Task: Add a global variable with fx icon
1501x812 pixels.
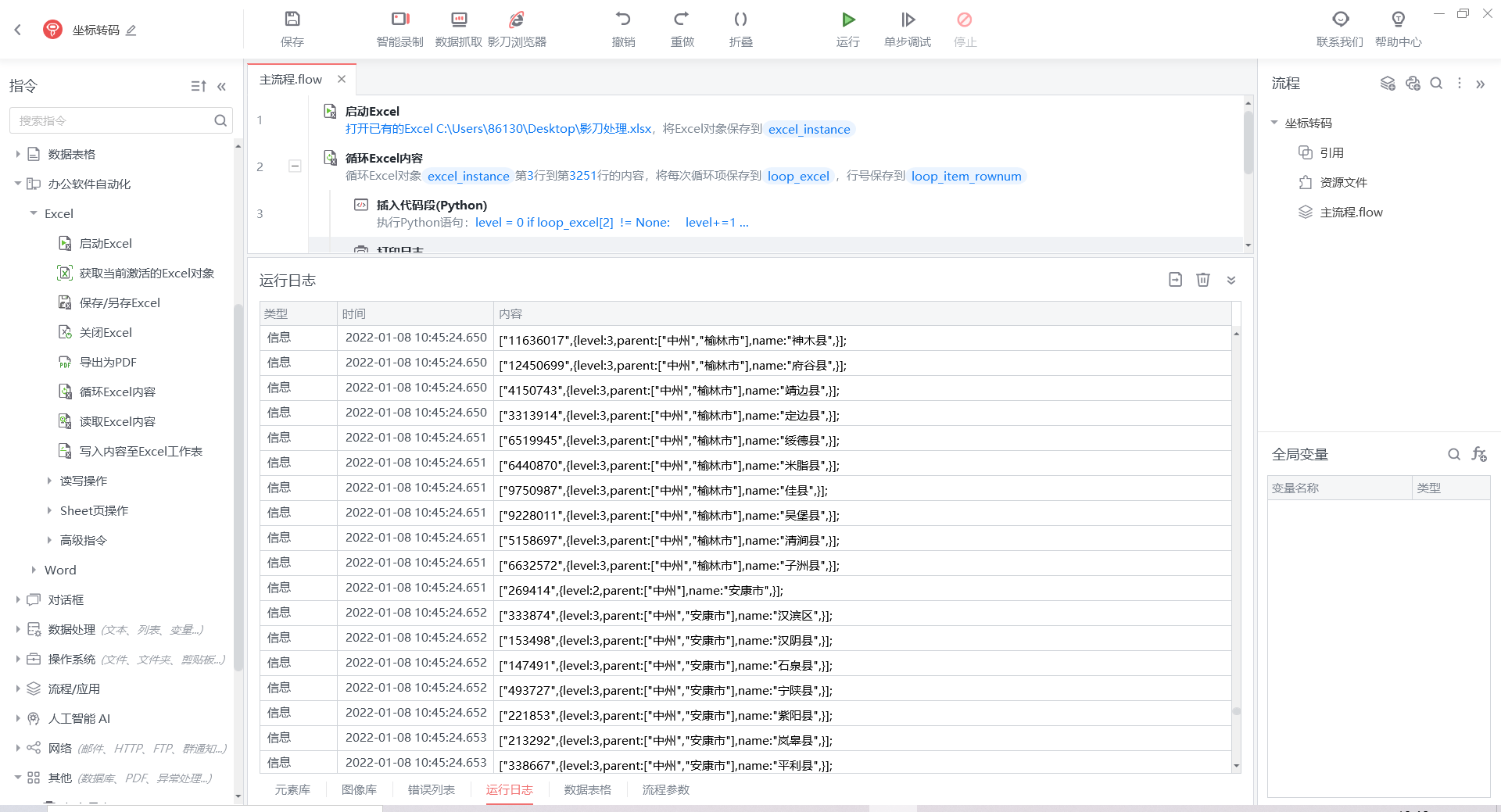Action: click(x=1479, y=454)
